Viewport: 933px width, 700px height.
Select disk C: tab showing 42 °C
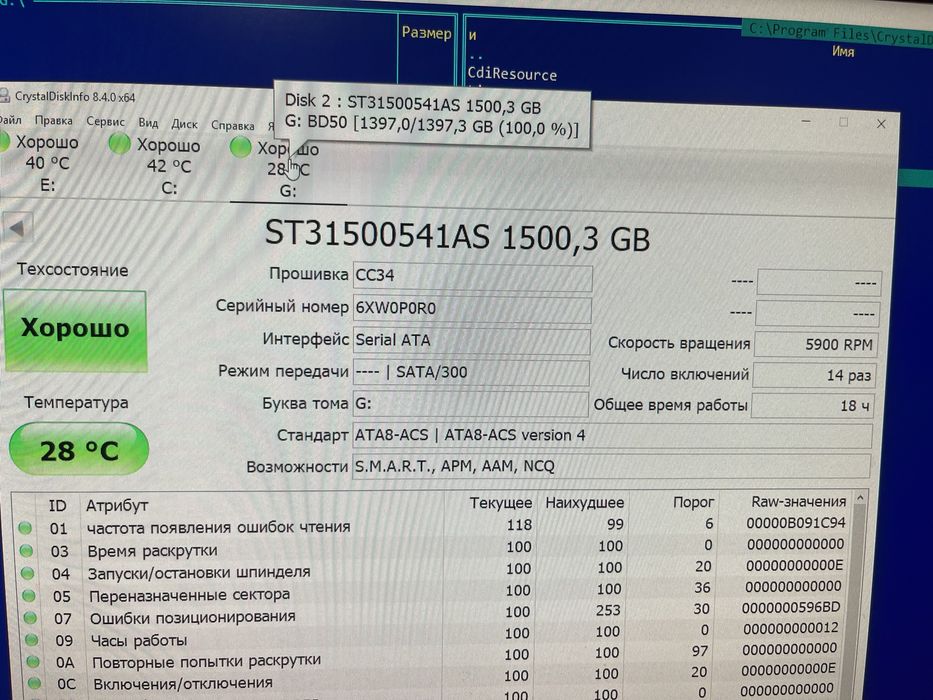click(x=158, y=165)
